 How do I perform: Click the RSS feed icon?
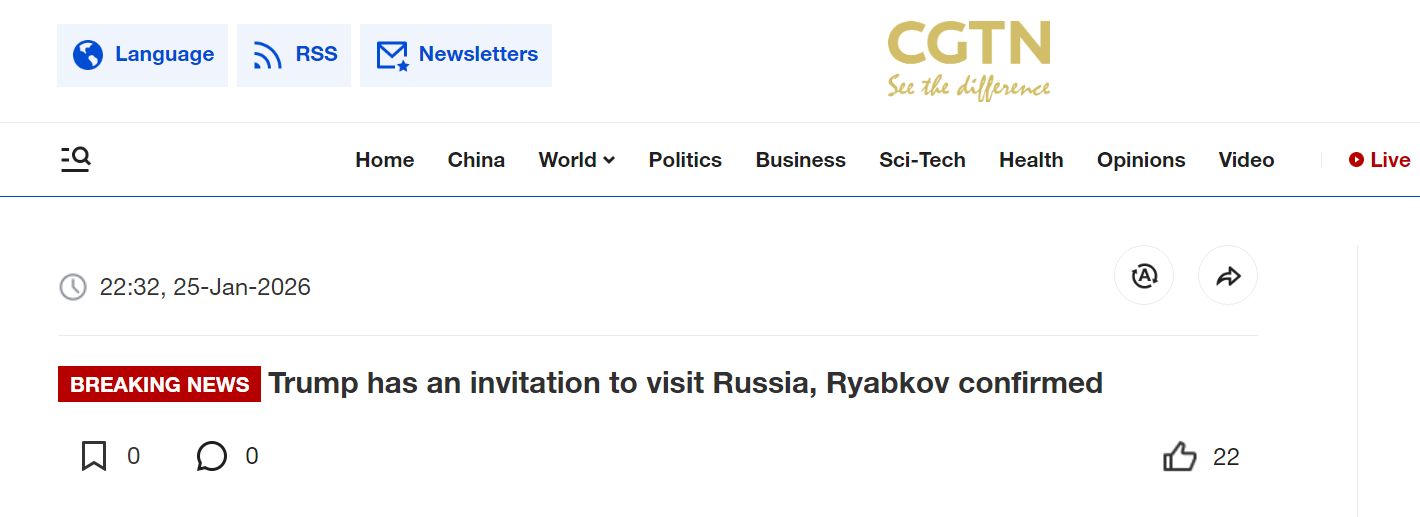[x=268, y=55]
